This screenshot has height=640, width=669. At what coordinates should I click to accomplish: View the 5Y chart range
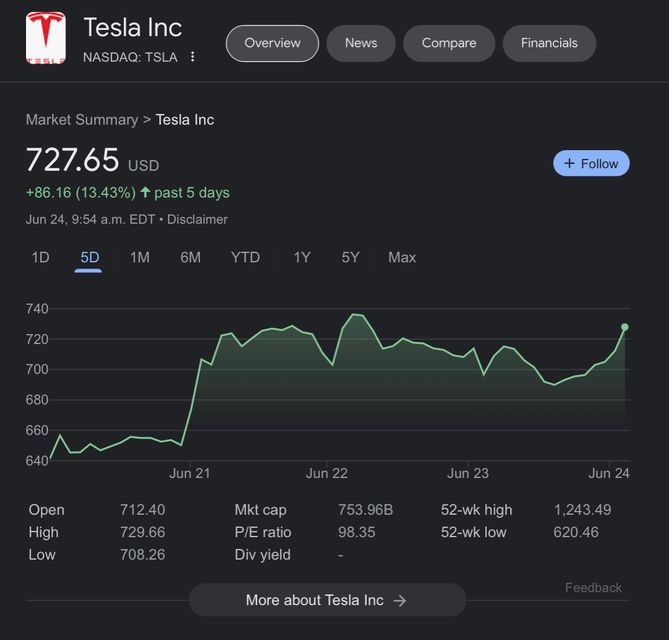coord(350,258)
